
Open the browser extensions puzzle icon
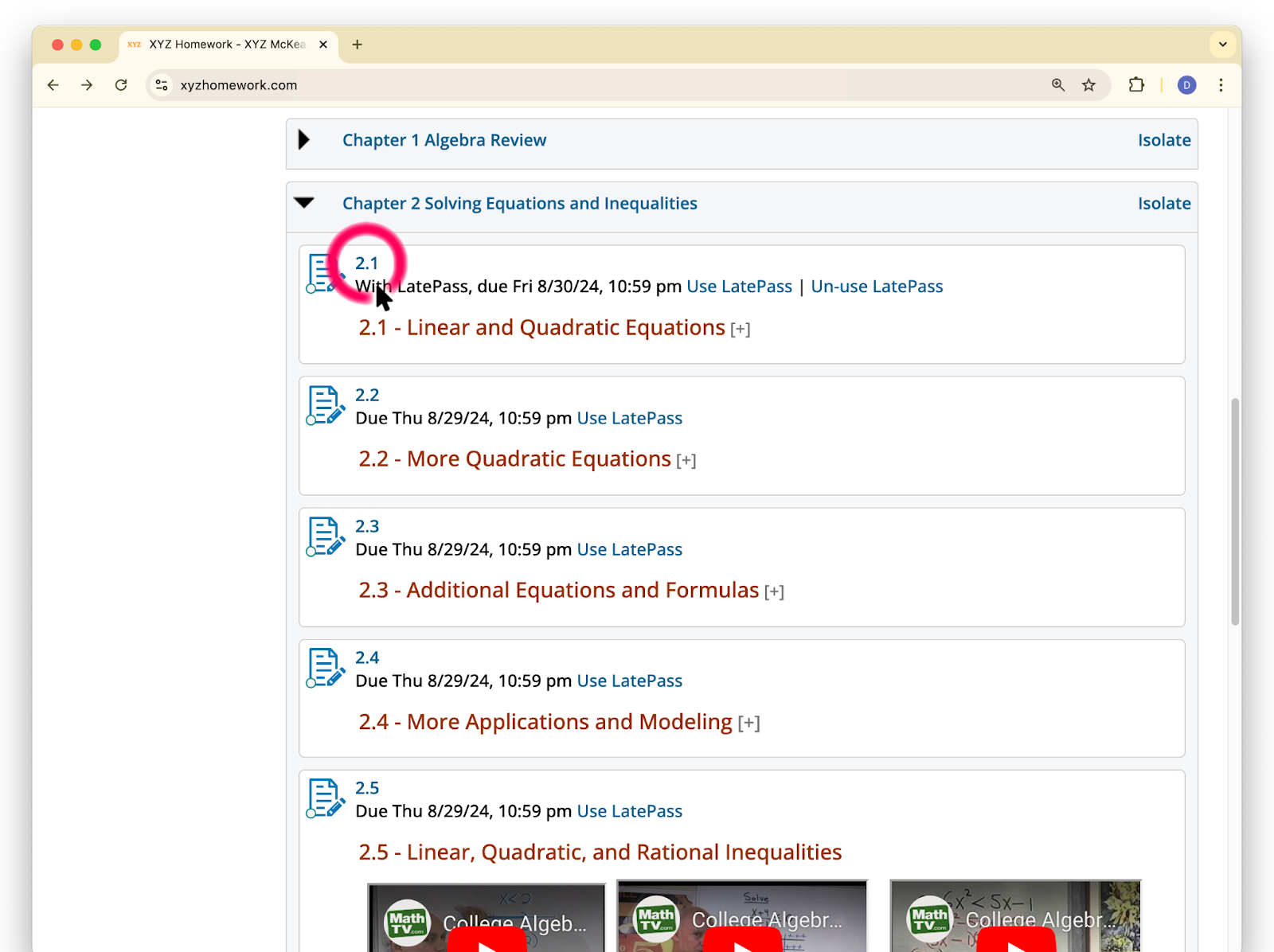(1136, 85)
